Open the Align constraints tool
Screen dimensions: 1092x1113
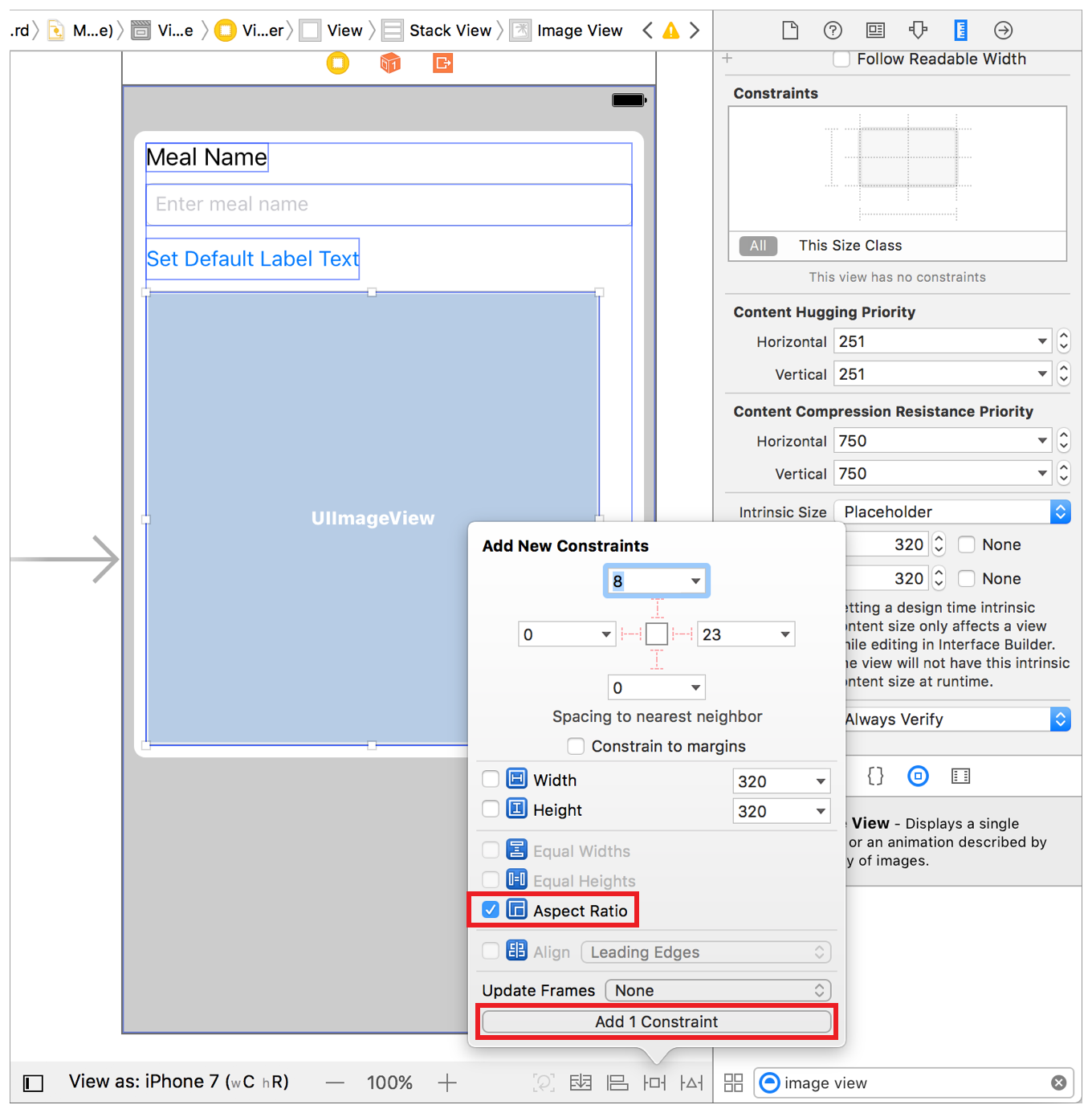click(x=617, y=1082)
